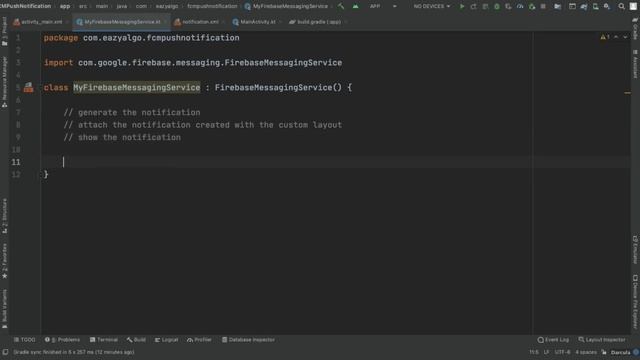Click the warnings indicator in editor corner
640x360 pixels.
coord(605,37)
